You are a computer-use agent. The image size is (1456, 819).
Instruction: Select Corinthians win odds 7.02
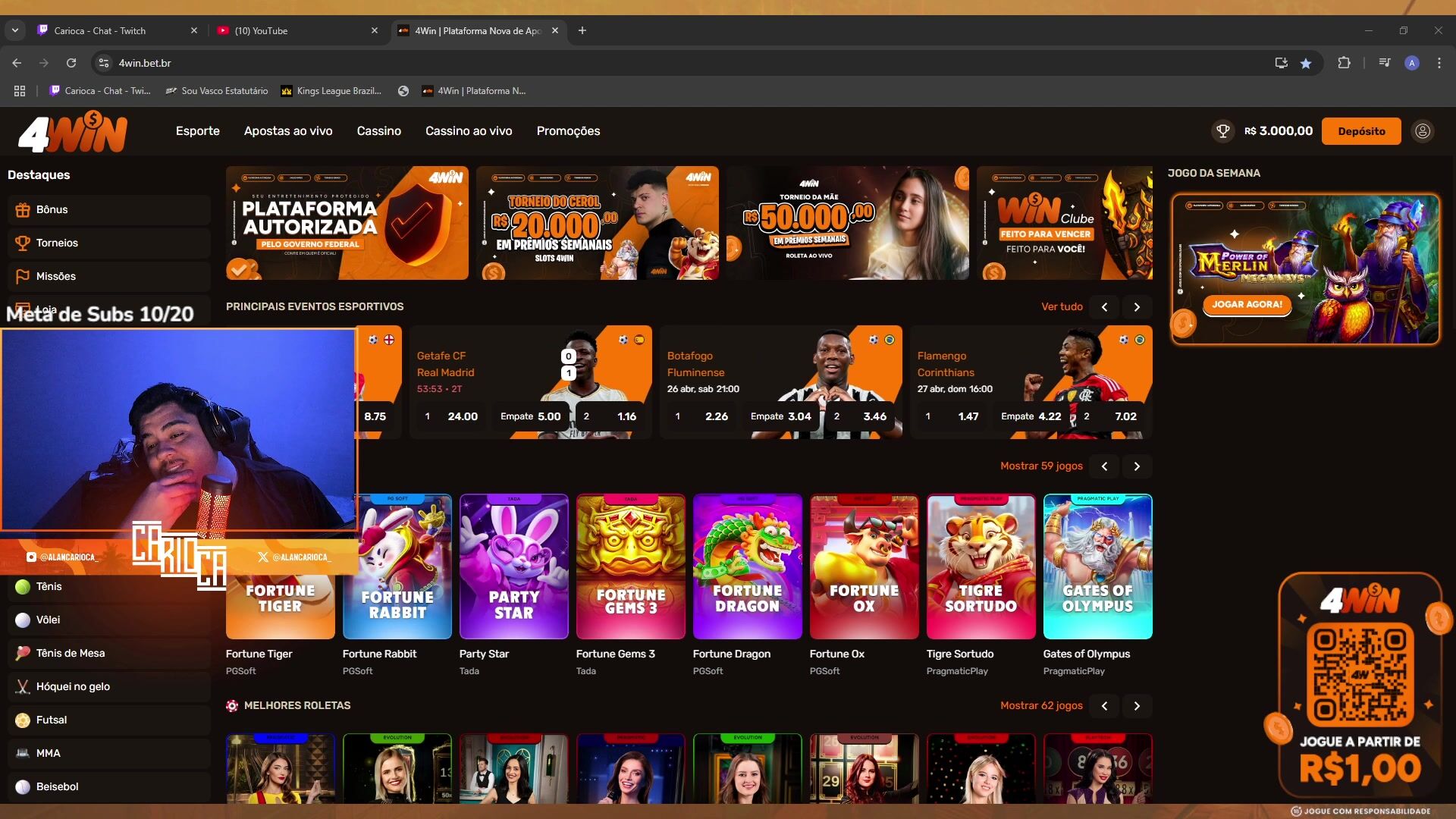click(1110, 416)
